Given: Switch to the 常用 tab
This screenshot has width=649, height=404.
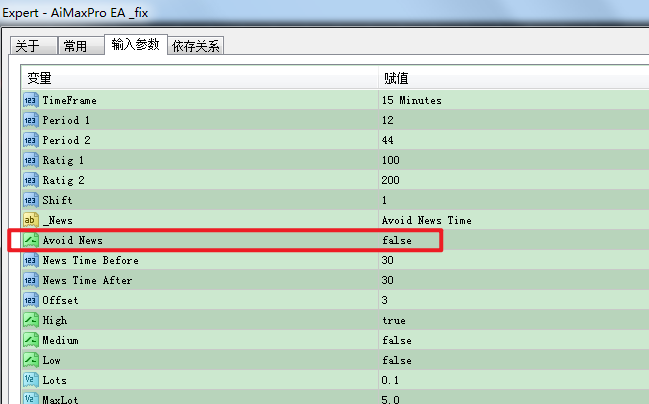Looking at the screenshot, I should (x=75, y=46).
